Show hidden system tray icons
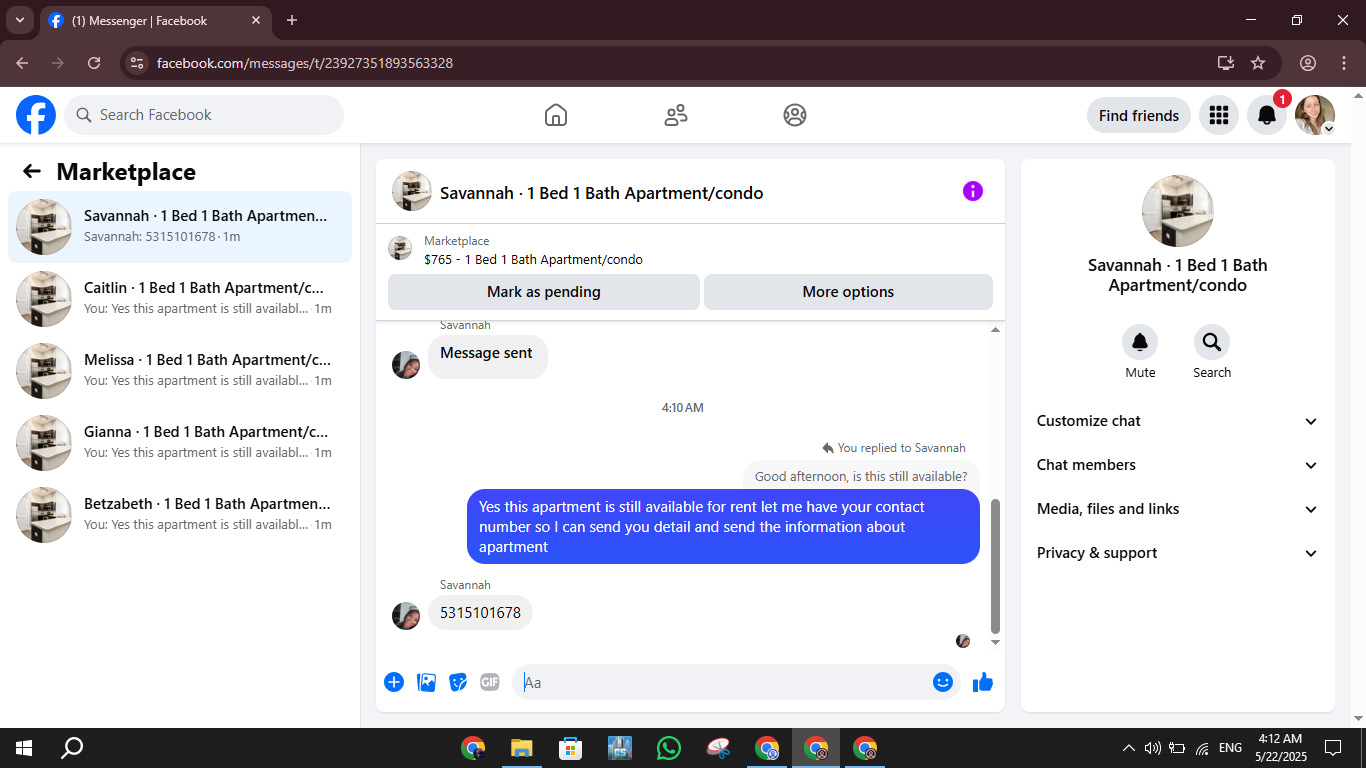 1129,748
